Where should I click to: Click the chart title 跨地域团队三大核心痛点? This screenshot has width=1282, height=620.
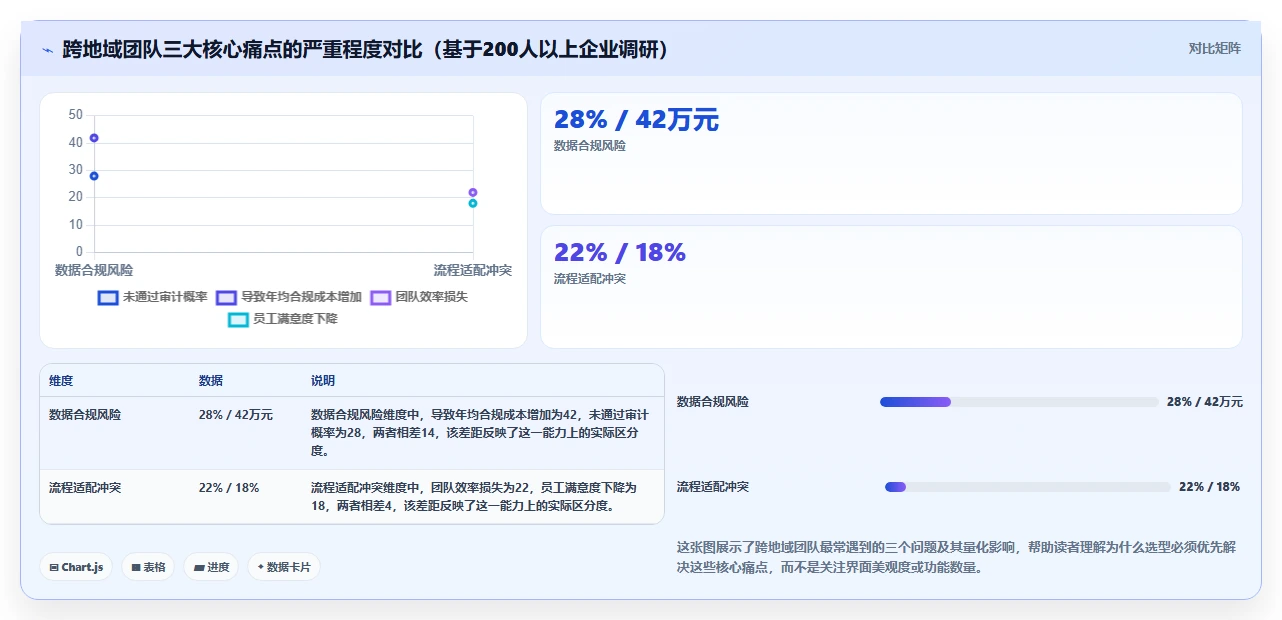tap(365, 49)
